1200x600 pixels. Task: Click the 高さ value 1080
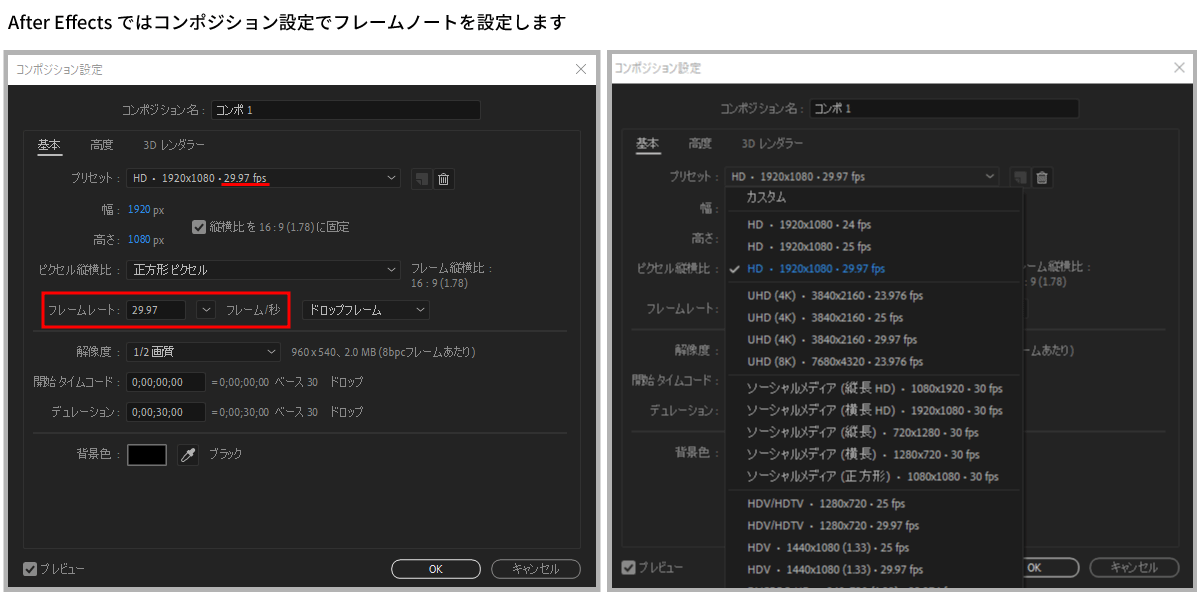(139, 240)
